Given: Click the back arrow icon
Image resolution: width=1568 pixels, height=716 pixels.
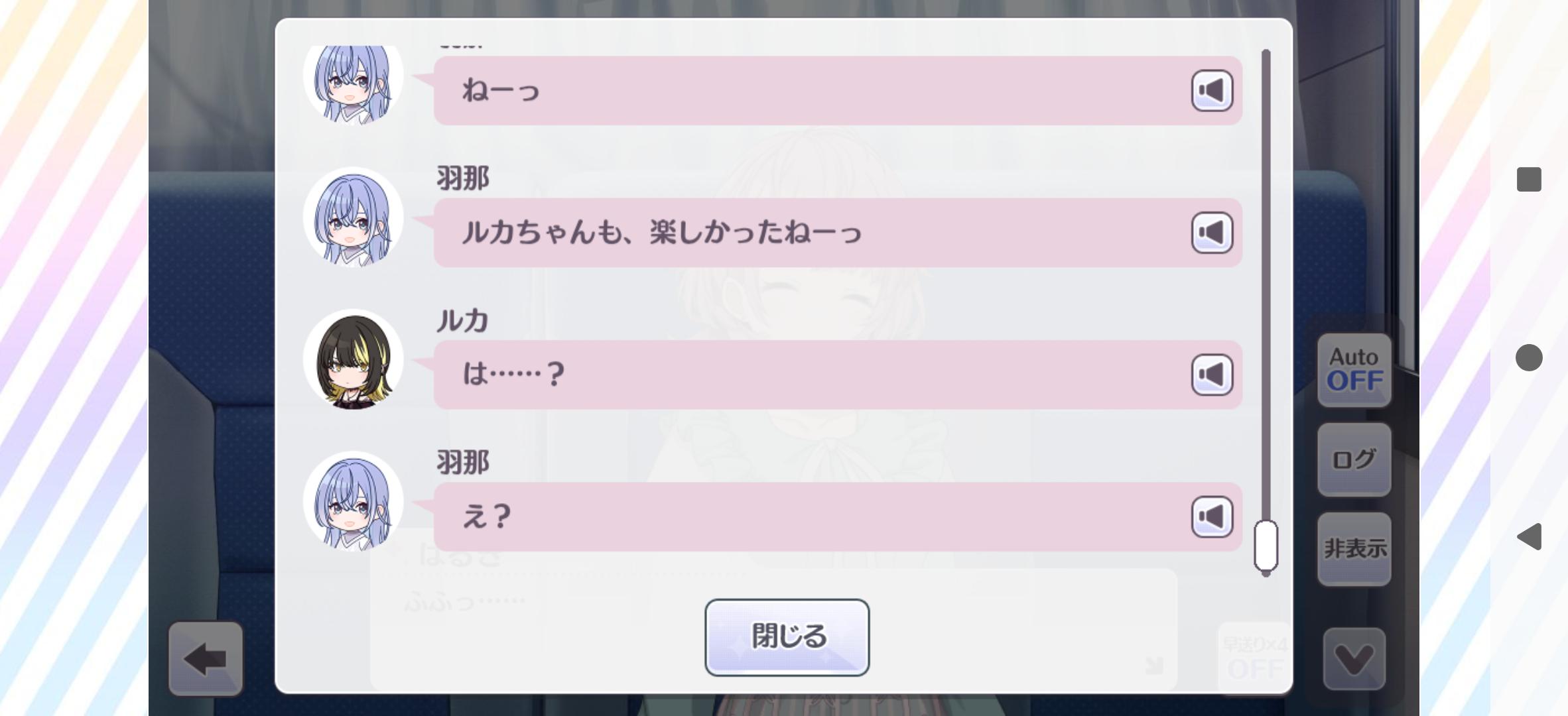Looking at the screenshot, I should tap(206, 658).
